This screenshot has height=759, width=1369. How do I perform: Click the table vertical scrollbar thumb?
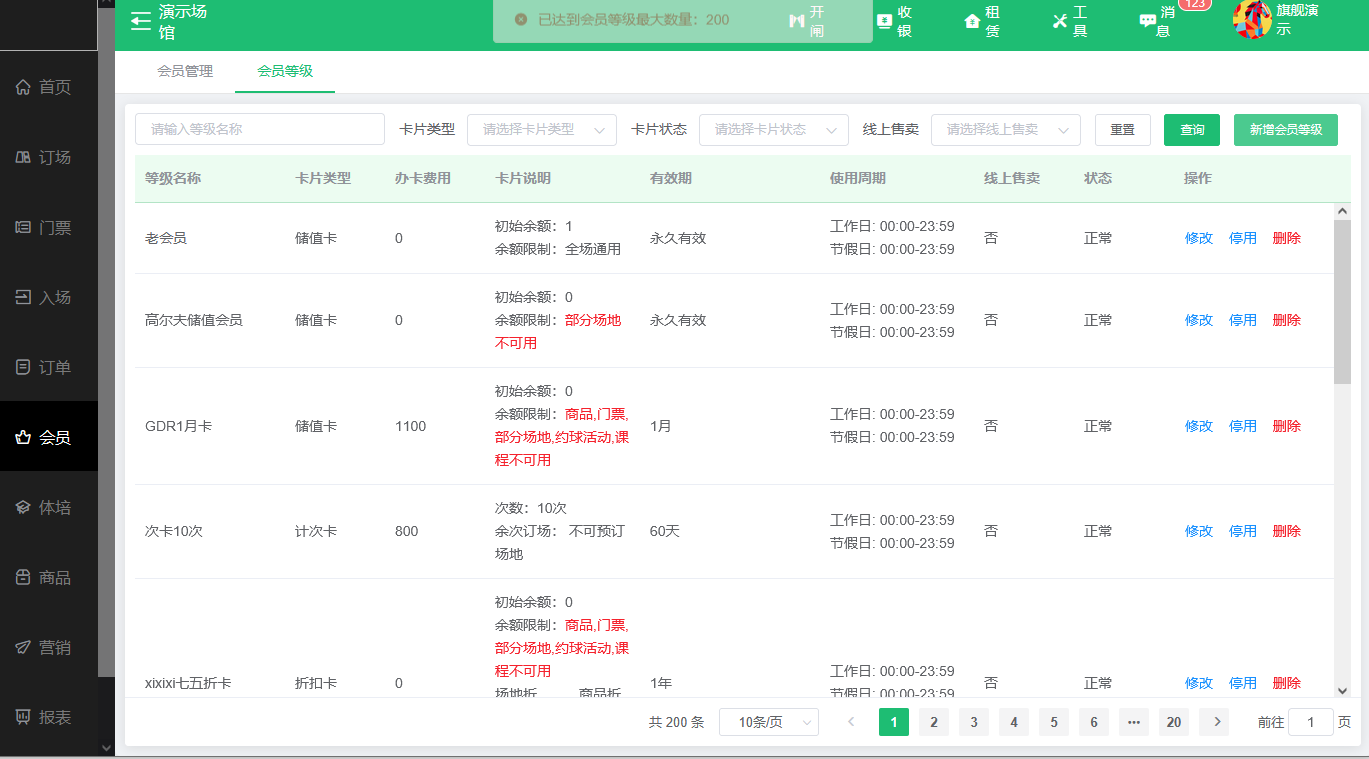click(1342, 302)
